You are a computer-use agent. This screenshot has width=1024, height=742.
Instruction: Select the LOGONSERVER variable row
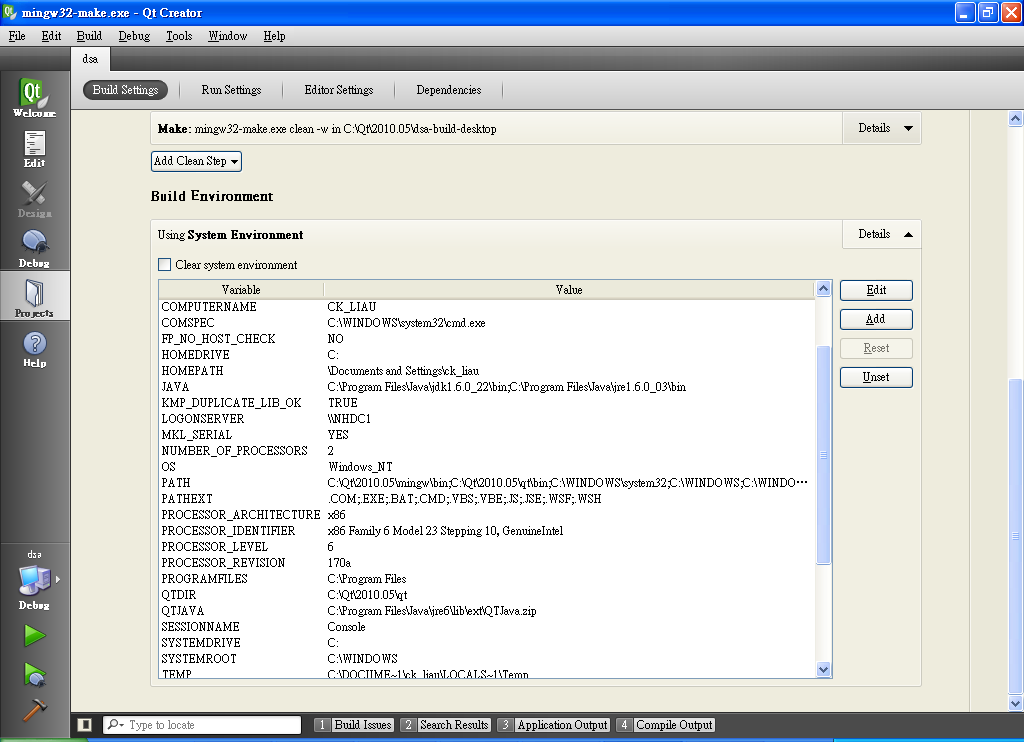pos(487,419)
